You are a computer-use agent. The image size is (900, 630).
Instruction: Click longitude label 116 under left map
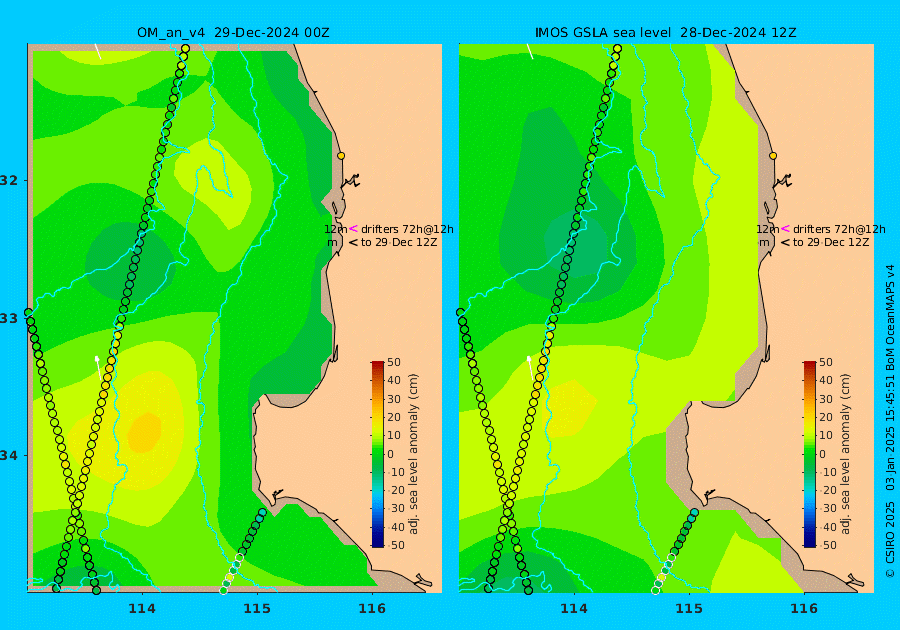click(x=372, y=609)
